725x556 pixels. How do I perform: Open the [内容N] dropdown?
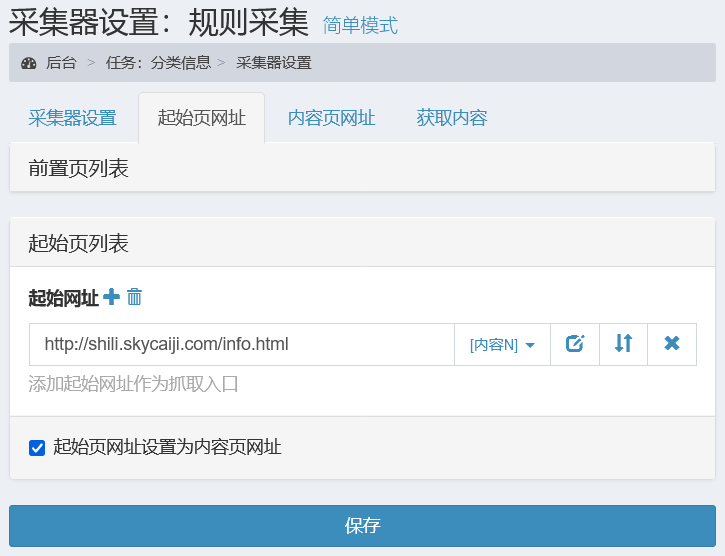click(502, 345)
